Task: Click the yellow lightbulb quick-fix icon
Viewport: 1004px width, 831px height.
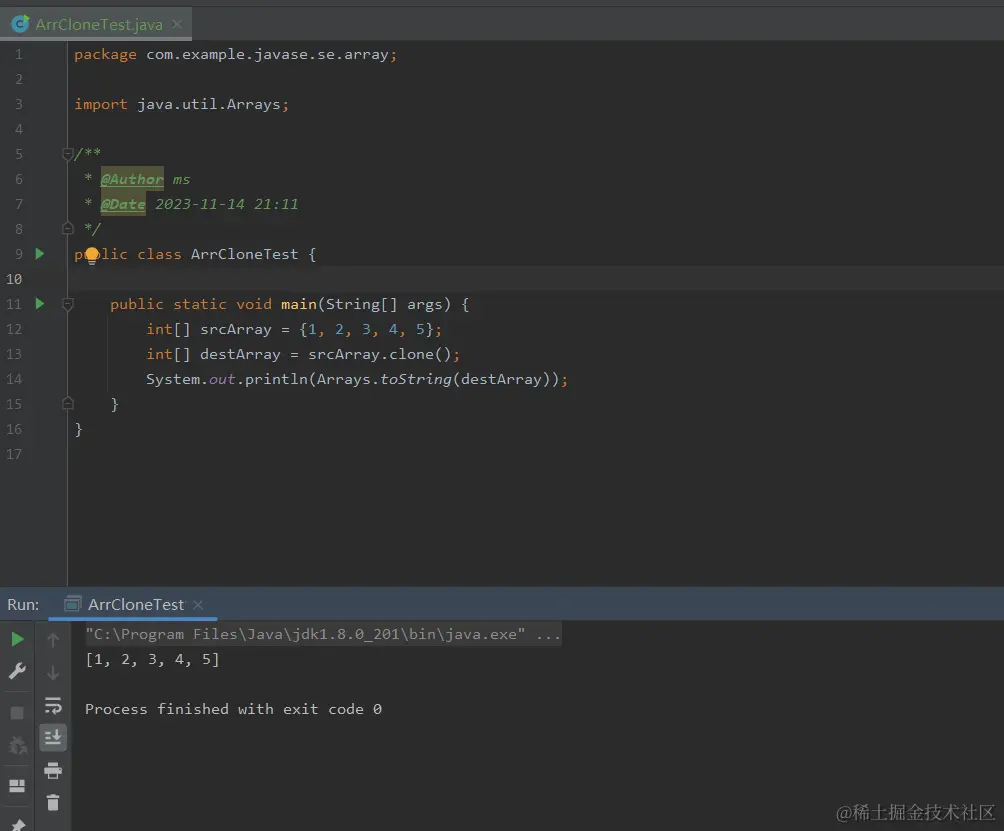Action: tap(92, 256)
